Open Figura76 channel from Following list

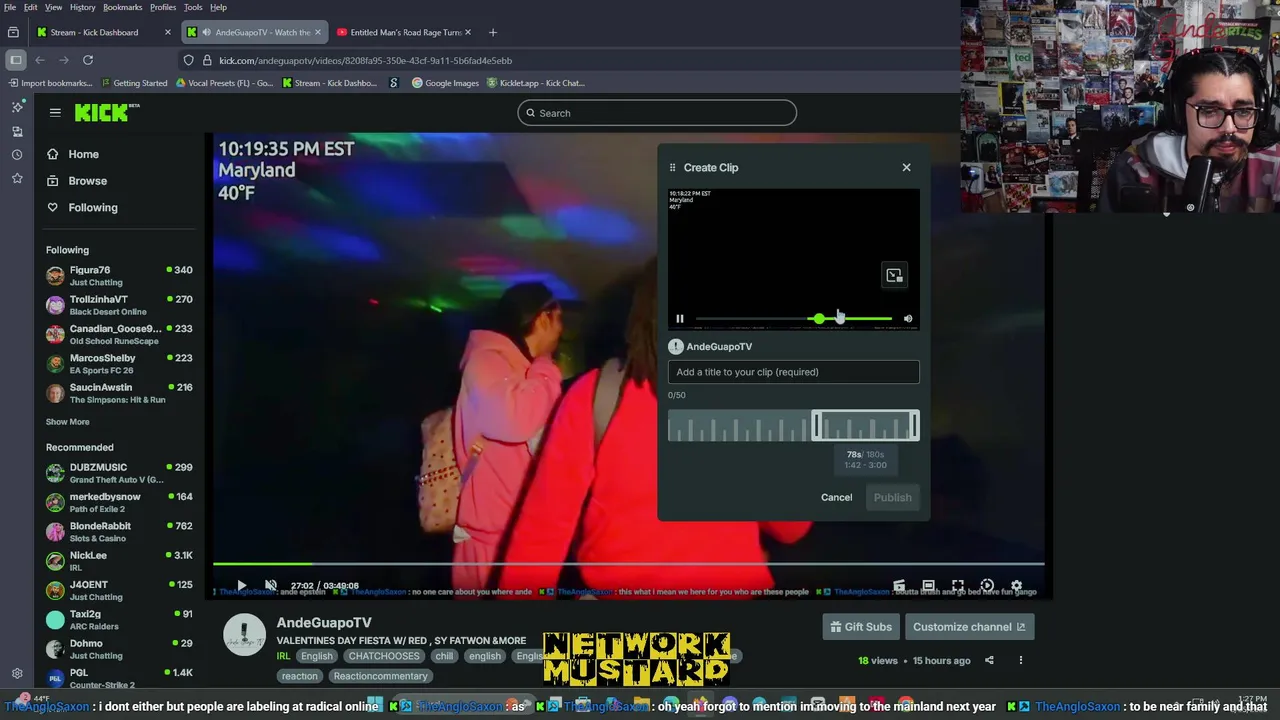coord(119,276)
